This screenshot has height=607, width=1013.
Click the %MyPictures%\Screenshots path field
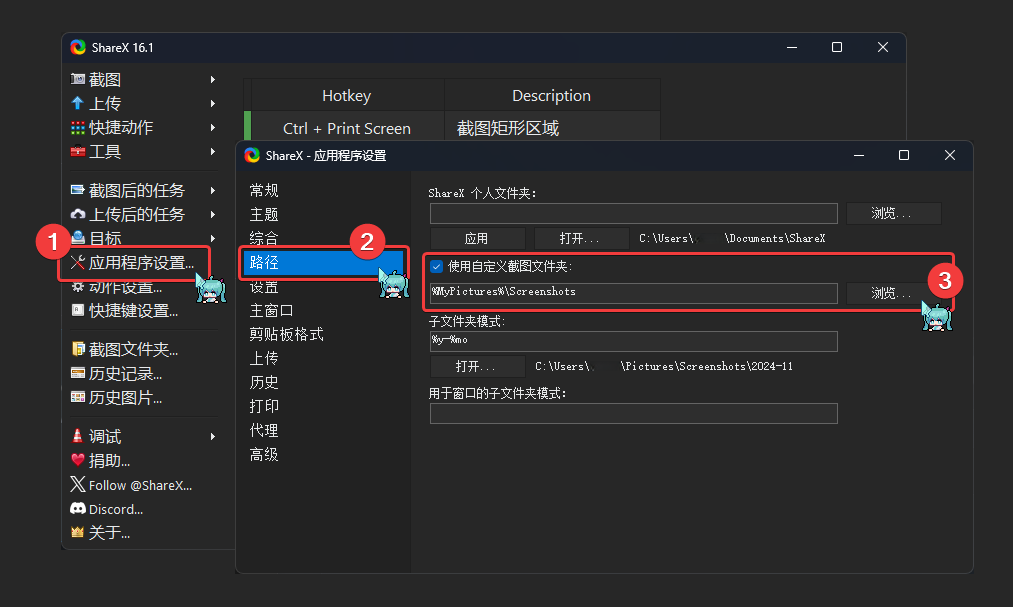click(x=634, y=293)
